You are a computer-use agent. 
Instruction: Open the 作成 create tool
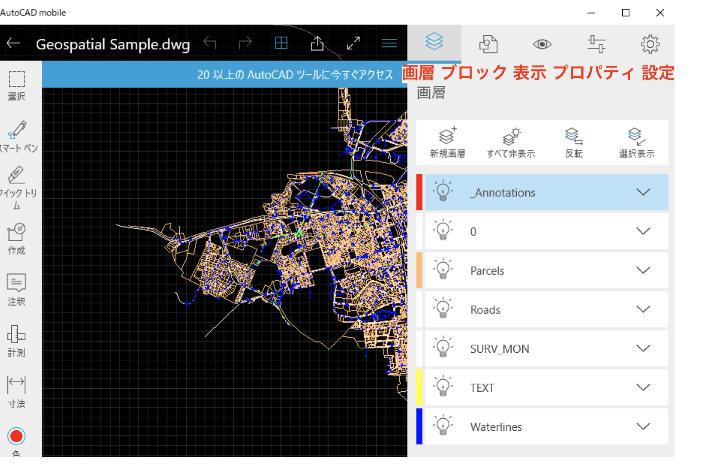click(17, 239)
